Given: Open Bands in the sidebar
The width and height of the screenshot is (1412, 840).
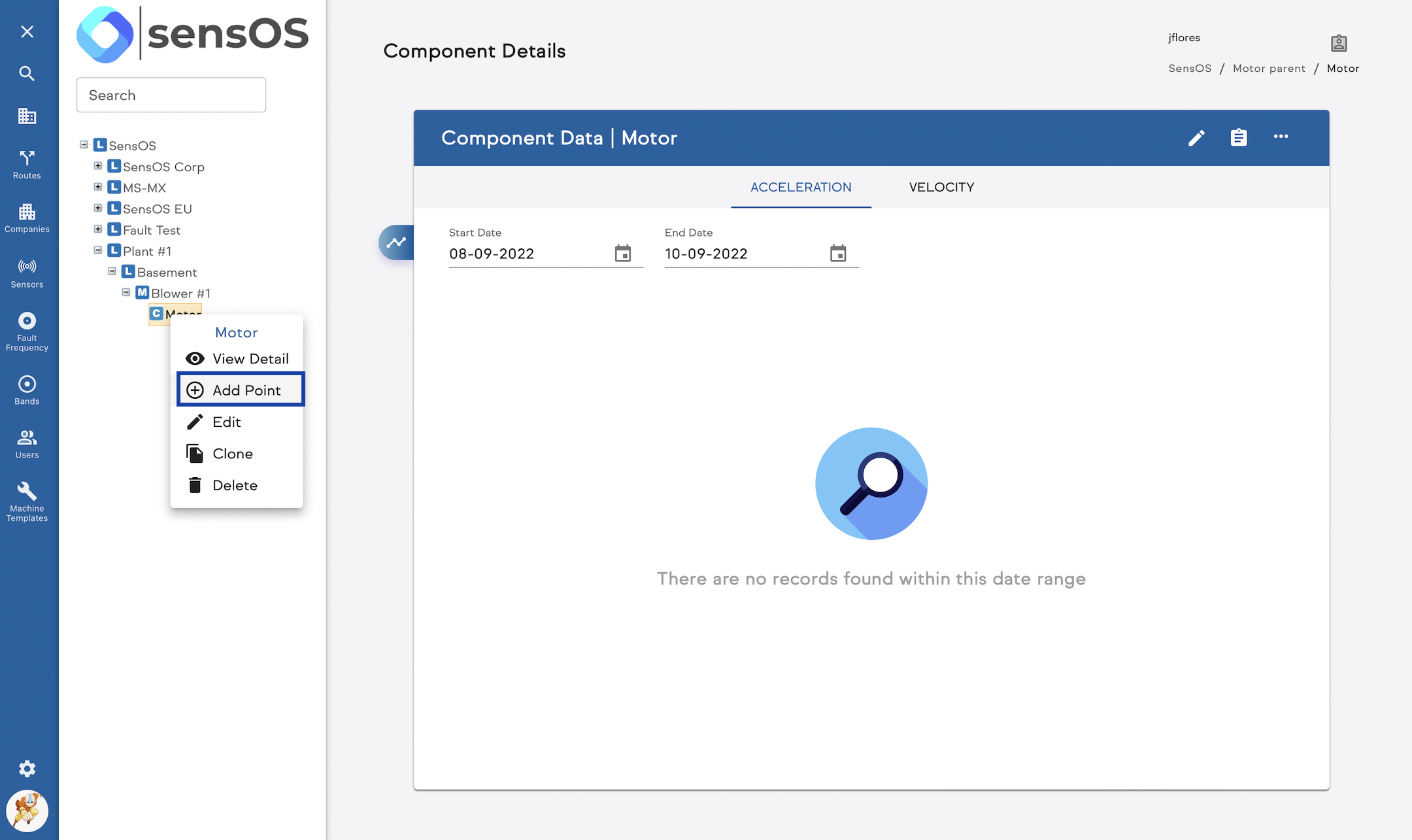Looking at the screenshot, I should 27,390.
